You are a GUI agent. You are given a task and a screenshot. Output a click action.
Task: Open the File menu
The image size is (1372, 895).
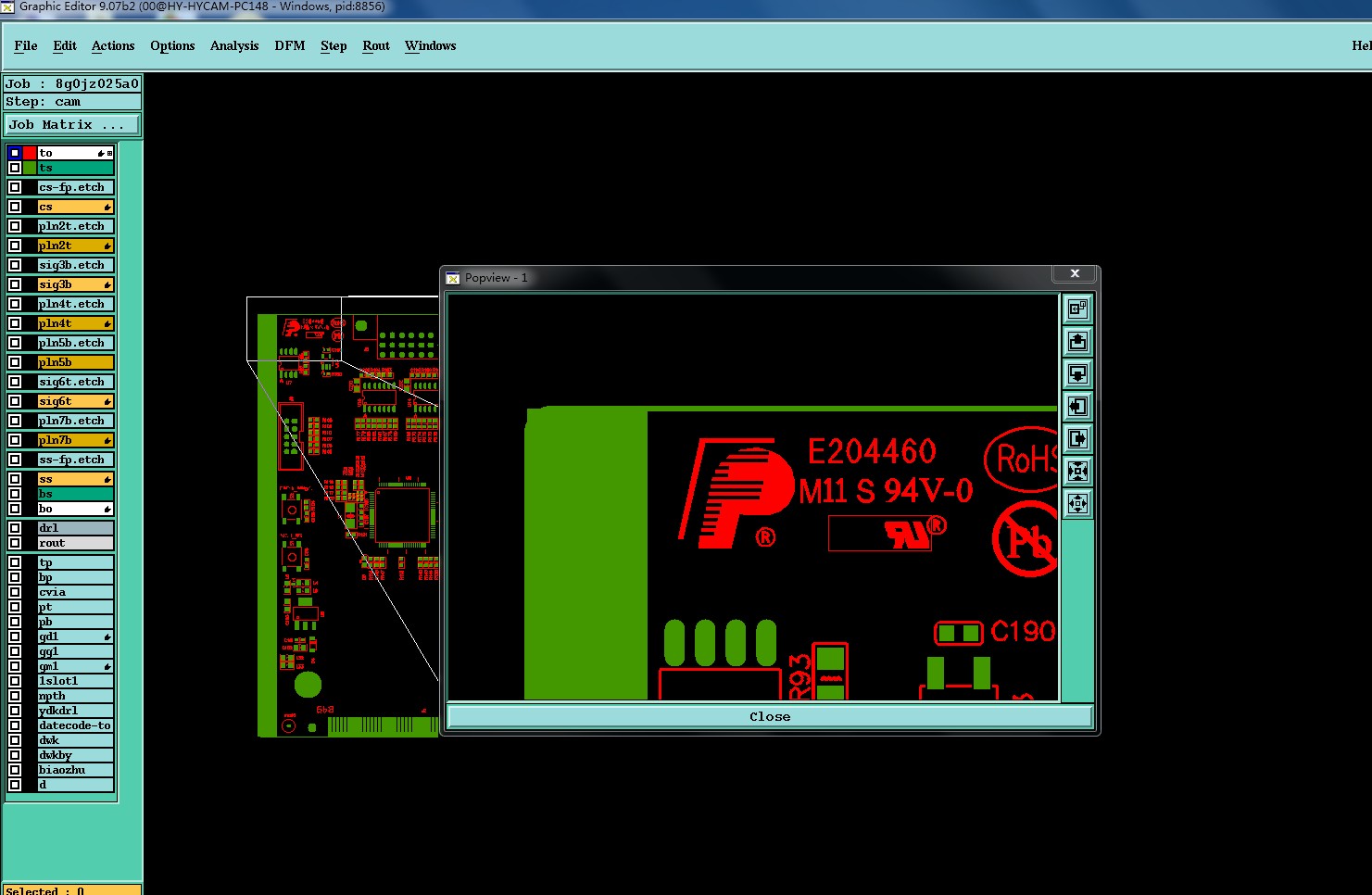point(26,45)
